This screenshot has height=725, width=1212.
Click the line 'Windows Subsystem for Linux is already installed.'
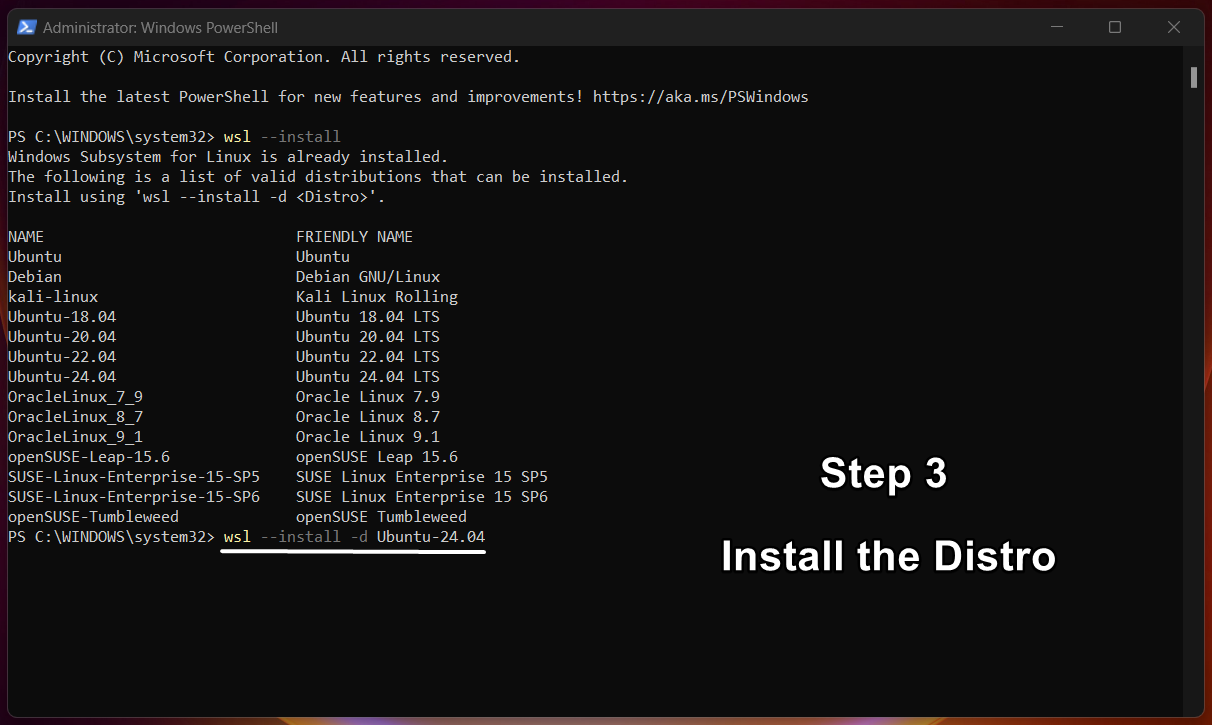pyautogui.click(x=228, y=157)
